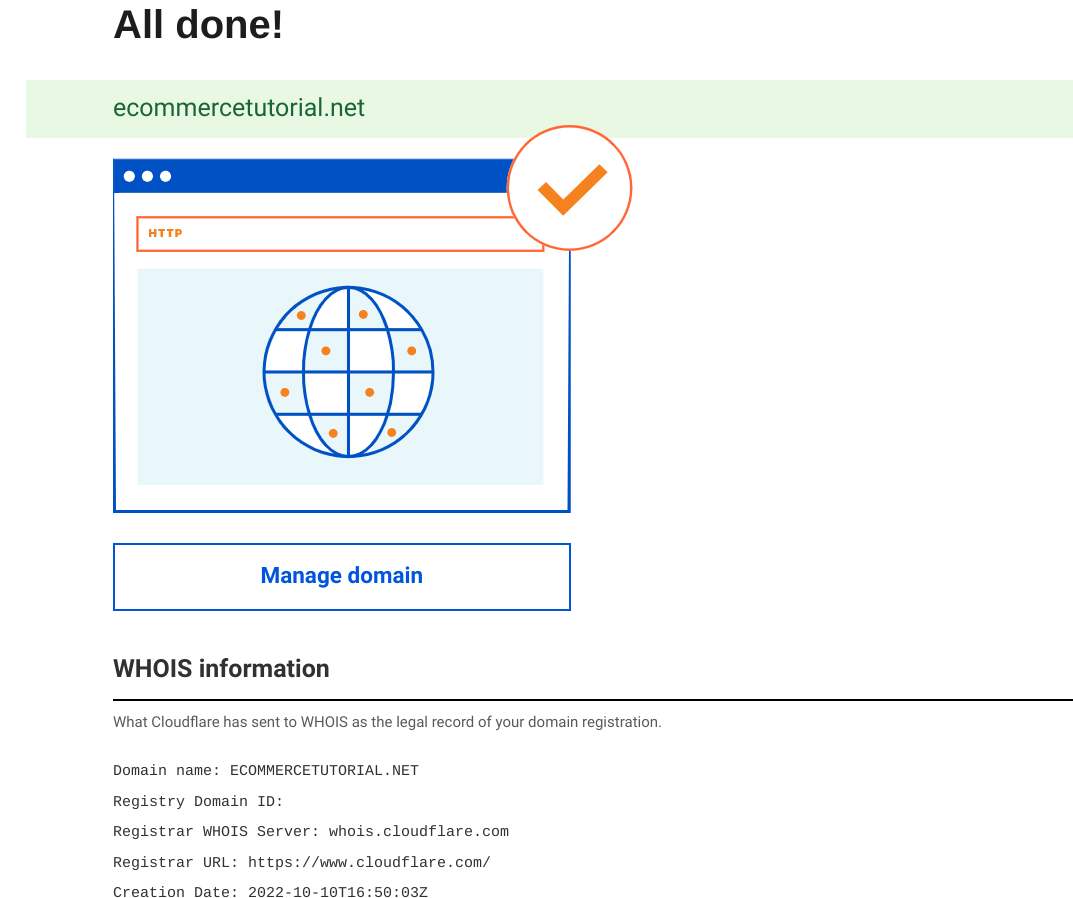Click the Cloudflare WHOIS legal record description

pos(387,722)
